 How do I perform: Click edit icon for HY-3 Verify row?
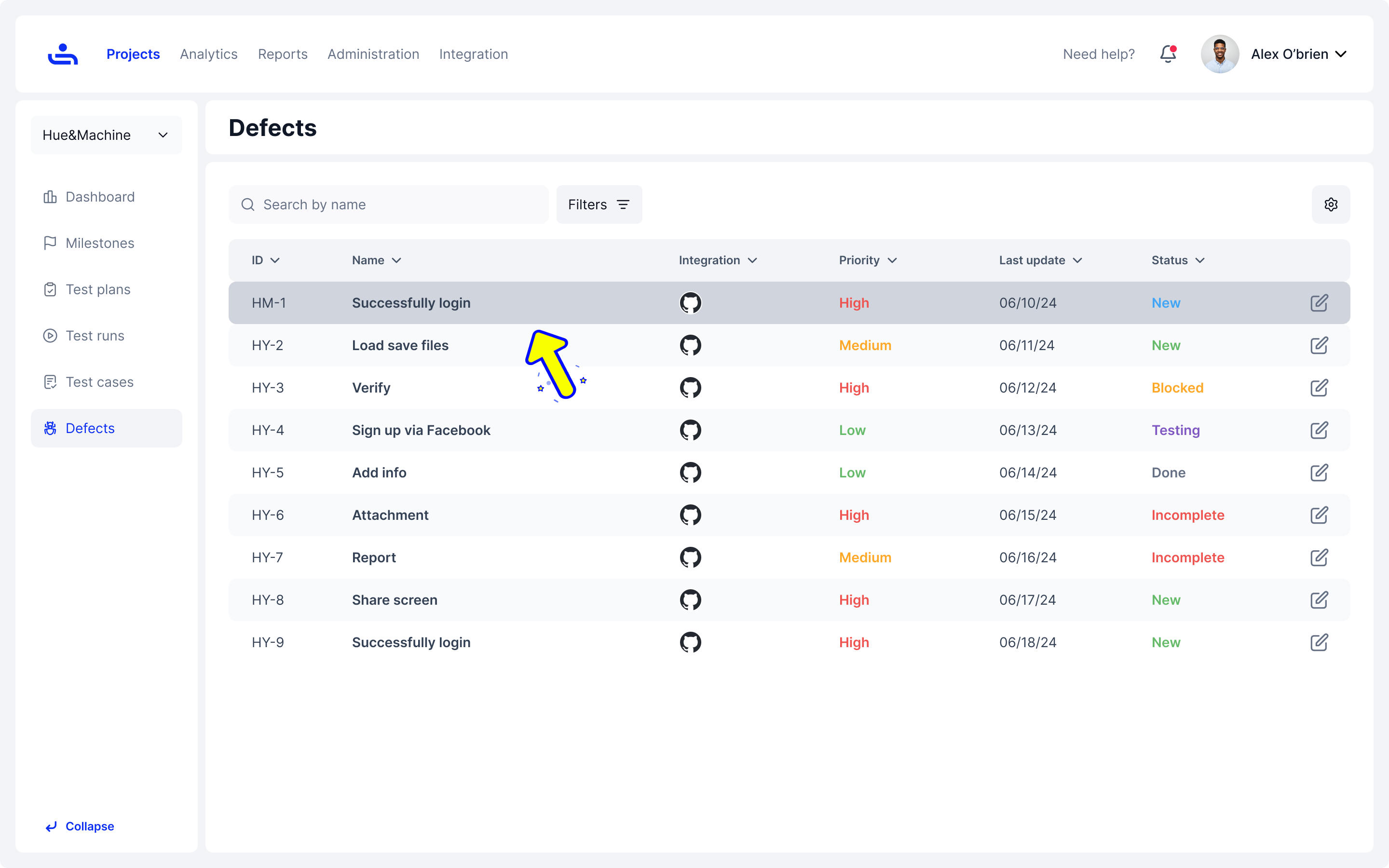1319,388
